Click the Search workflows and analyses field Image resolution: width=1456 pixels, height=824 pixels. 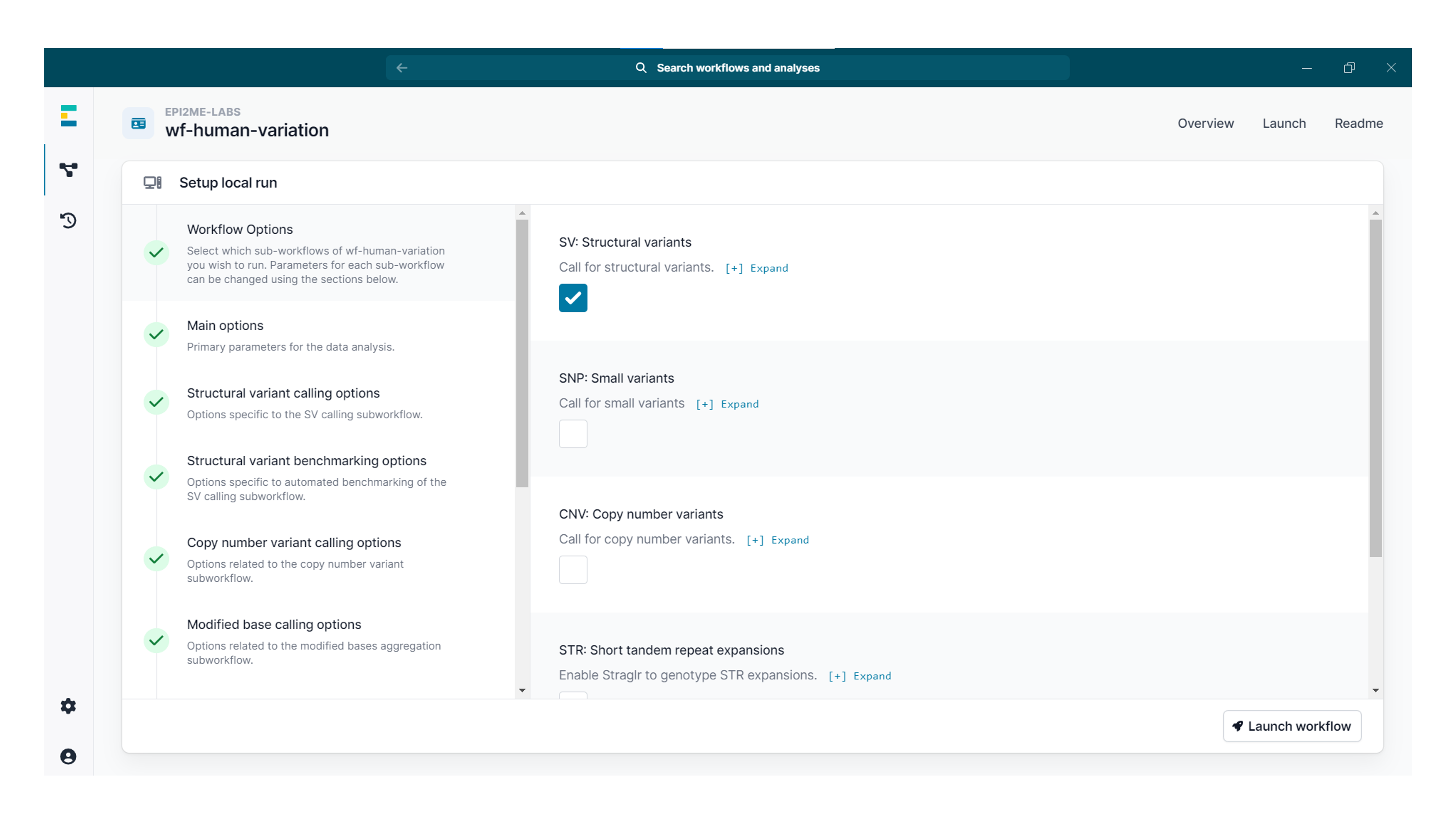point(727,68)
